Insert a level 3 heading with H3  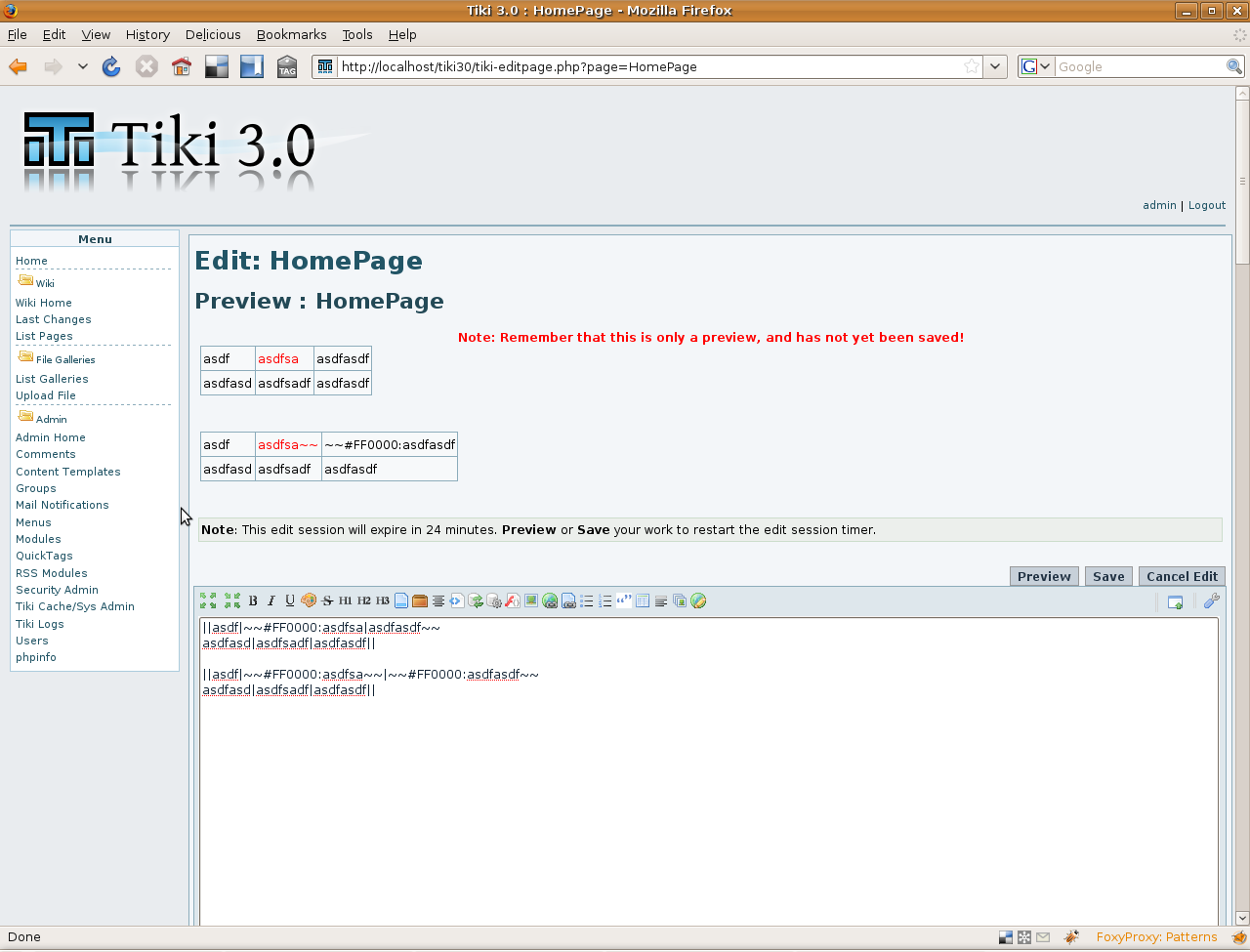point(383,601)
